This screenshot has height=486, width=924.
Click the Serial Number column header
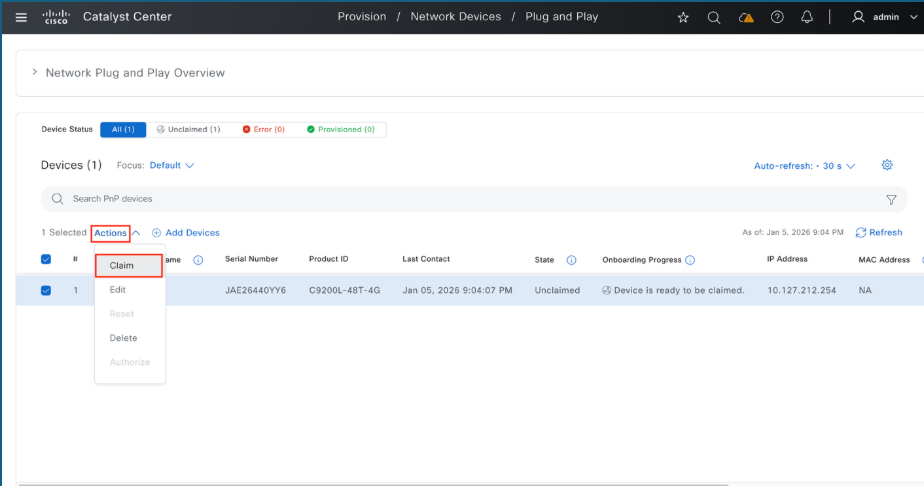251,259
